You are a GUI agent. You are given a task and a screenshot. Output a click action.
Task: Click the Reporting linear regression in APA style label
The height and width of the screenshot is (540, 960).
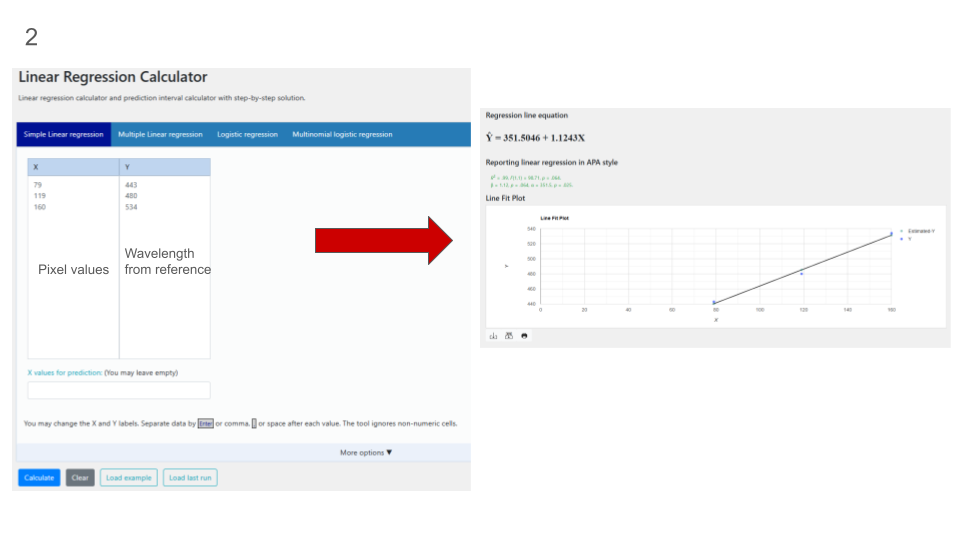click(552, 162)
